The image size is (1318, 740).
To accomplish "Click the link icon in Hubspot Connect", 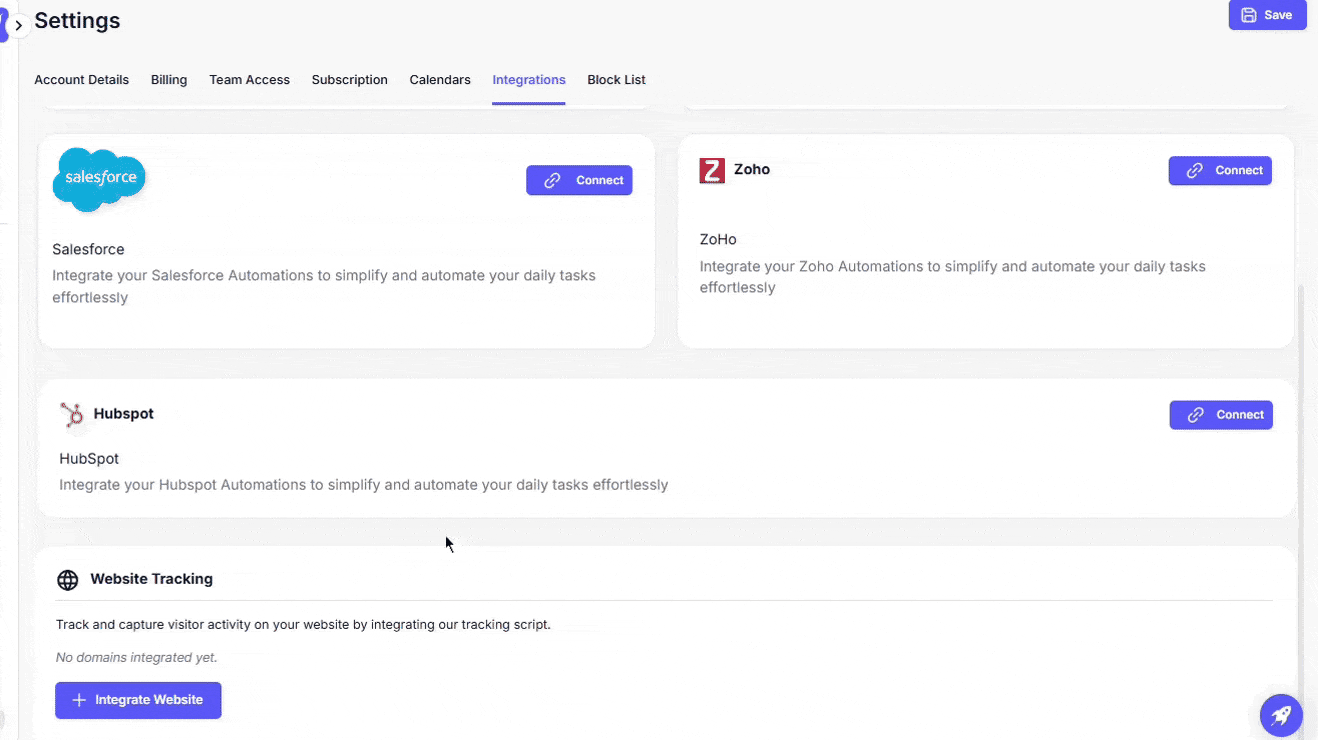I will click(x=1195, y=415).
